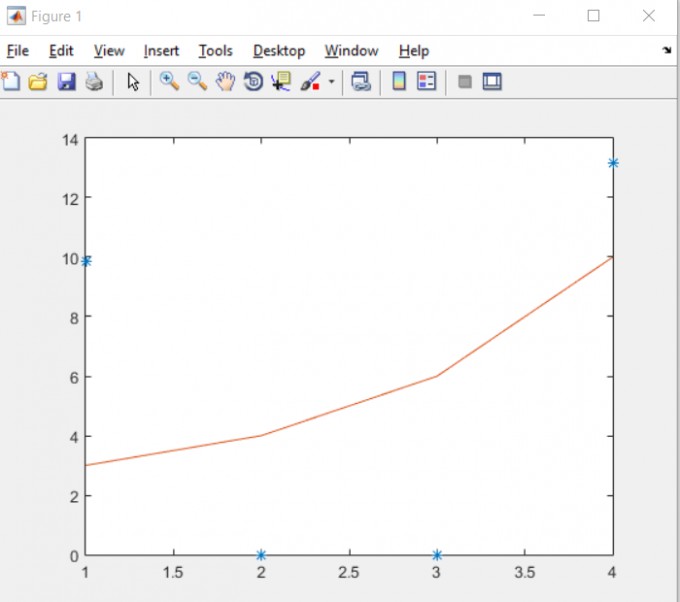
Task: Click y-axis tick label 8
Action: pos(74,319)
